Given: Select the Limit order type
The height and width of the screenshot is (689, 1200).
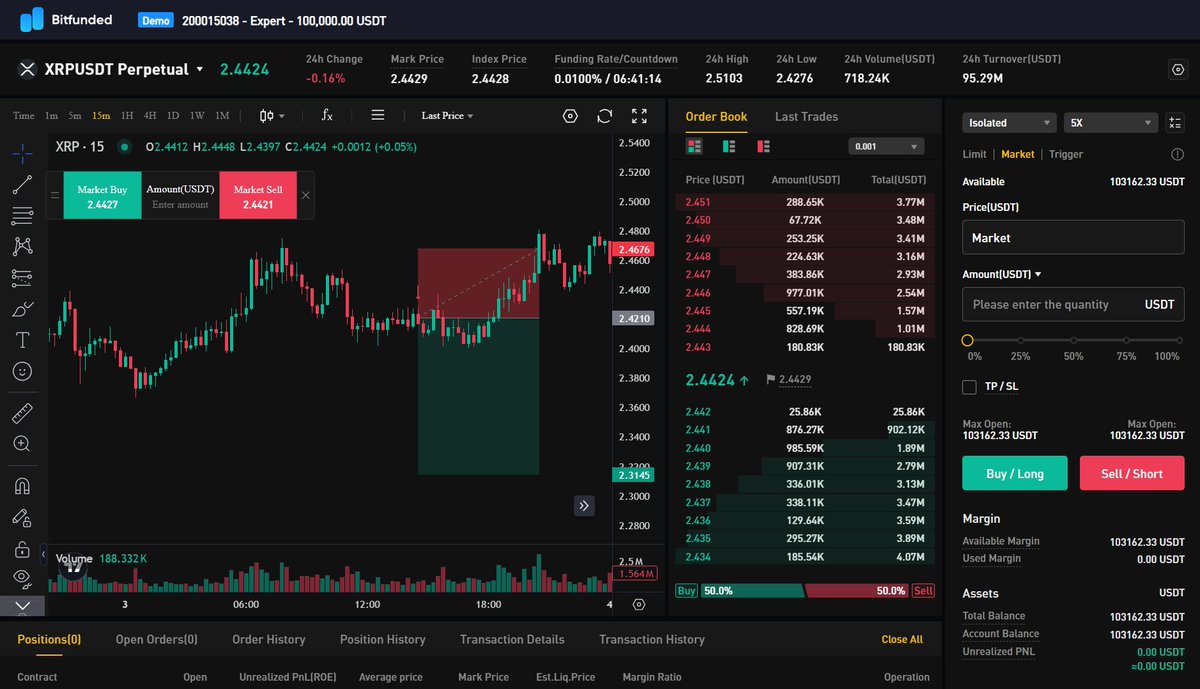Looking at the screenshot, I should [974, 154].
